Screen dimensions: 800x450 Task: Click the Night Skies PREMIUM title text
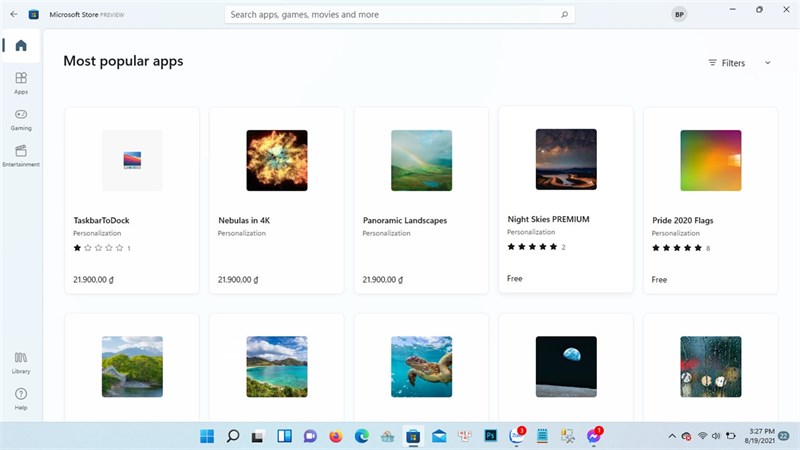pos(548,219)
